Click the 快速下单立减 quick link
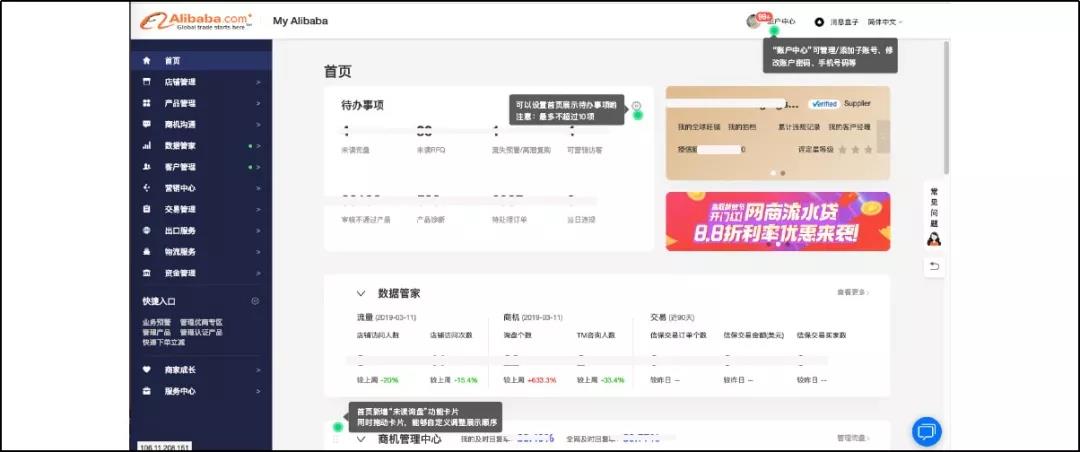This screenshot has height=452, width=1080. click(163, 342)
